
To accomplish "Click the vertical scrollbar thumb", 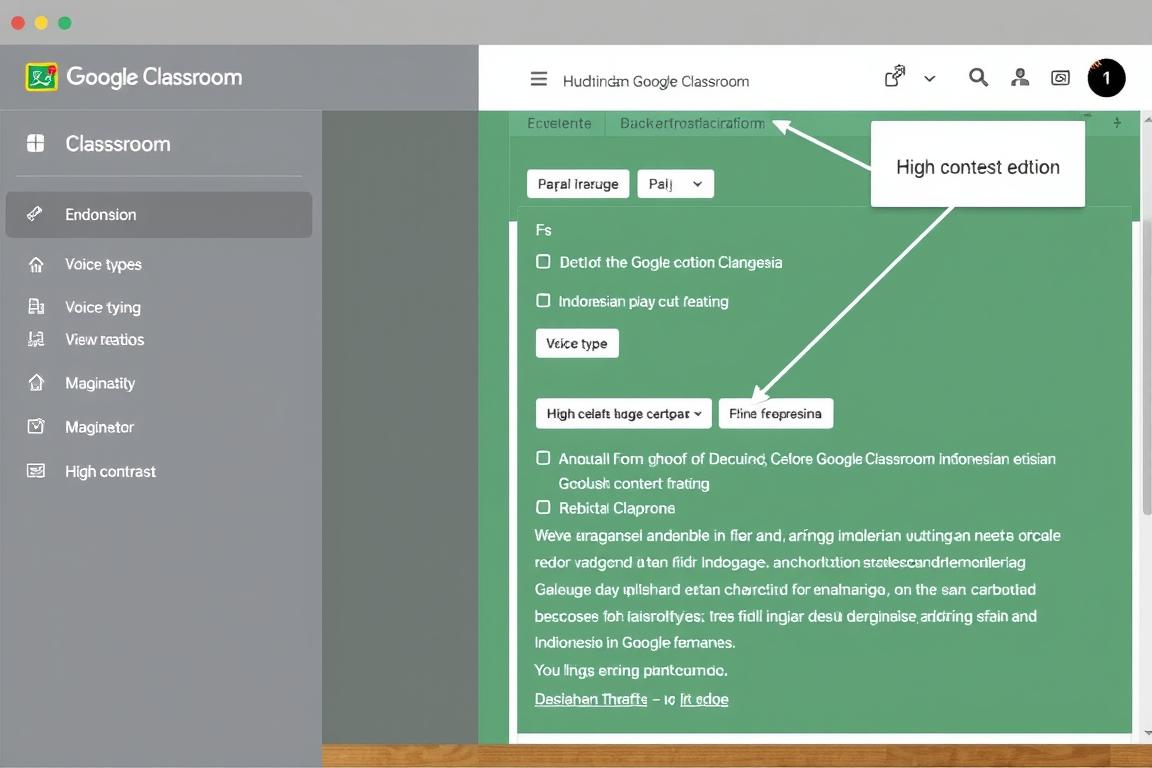I will pos(1147,367).
